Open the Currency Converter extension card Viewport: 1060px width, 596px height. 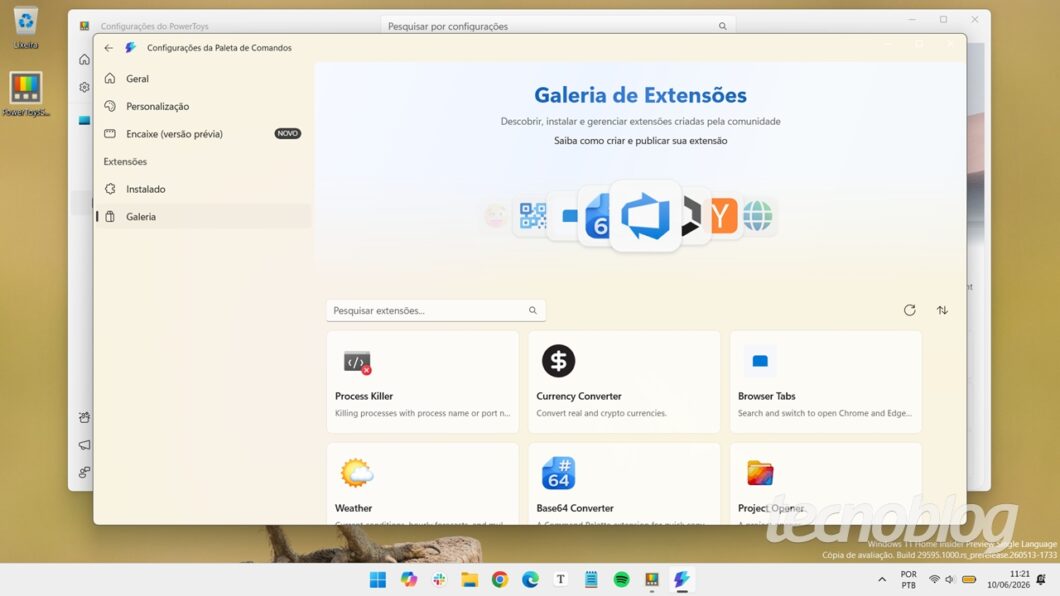624,382
